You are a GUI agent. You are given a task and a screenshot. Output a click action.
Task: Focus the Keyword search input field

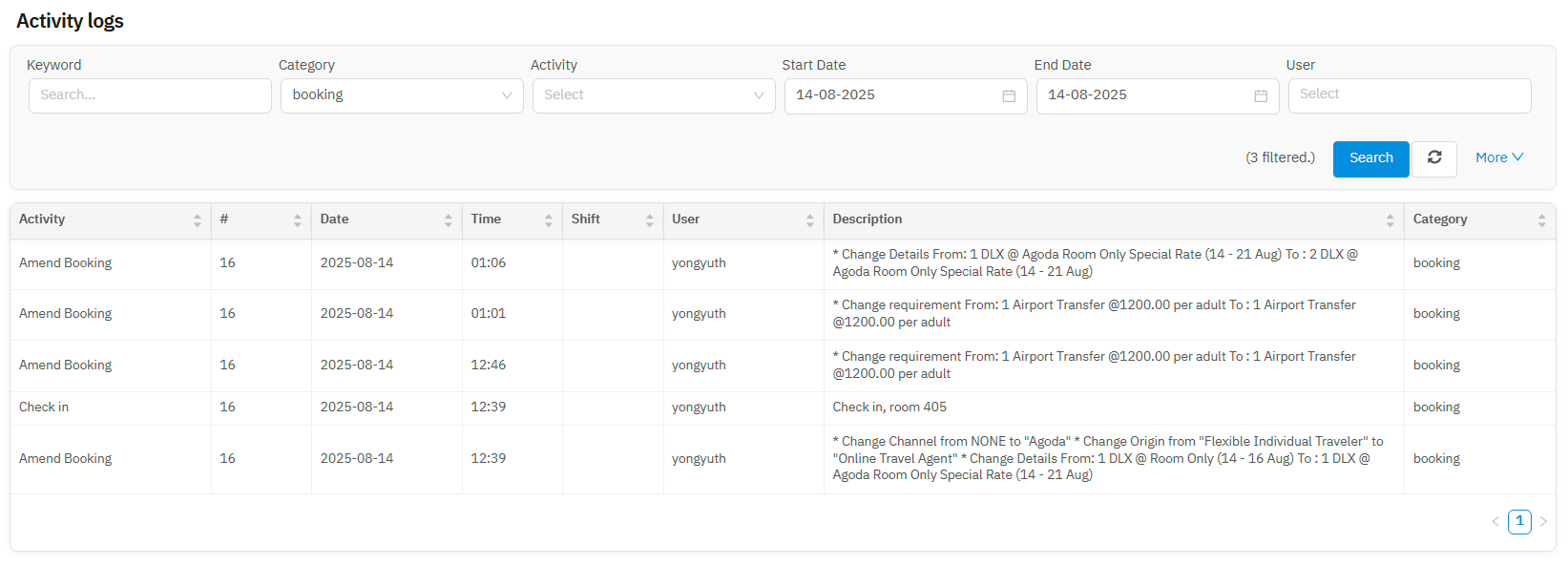click(x=150, y=95)
